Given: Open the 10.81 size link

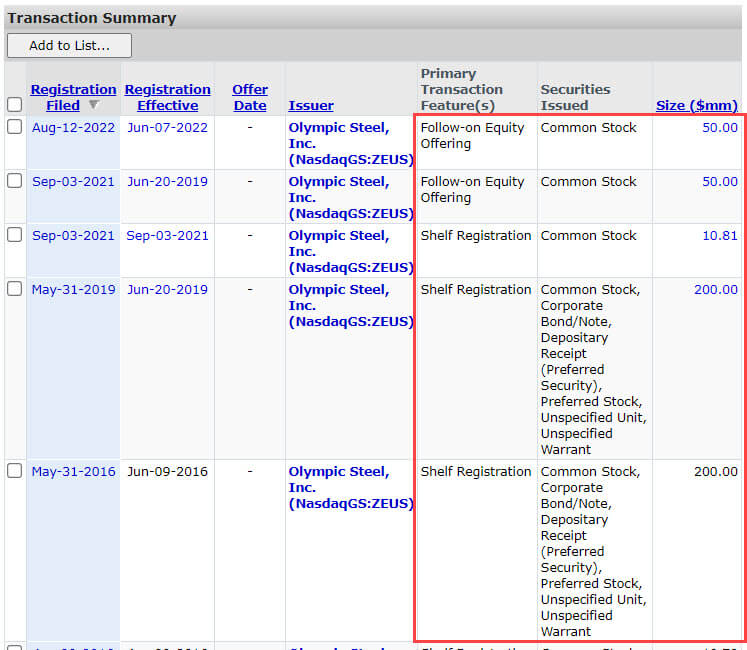Looking at the screenshot, I should pyautogui.click(x=720, y=235).
